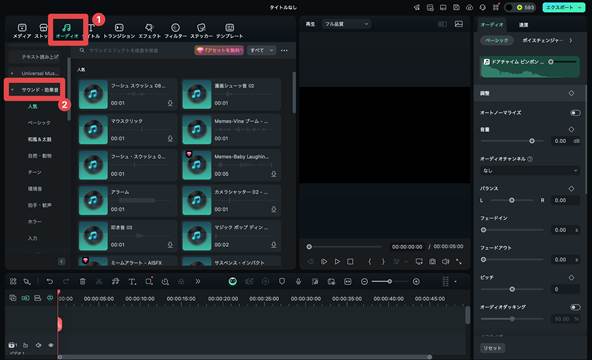The width and height of the screenshot is (592, 360).
Task: Switch to the メディア tab
Action: [x=22, y=31]
